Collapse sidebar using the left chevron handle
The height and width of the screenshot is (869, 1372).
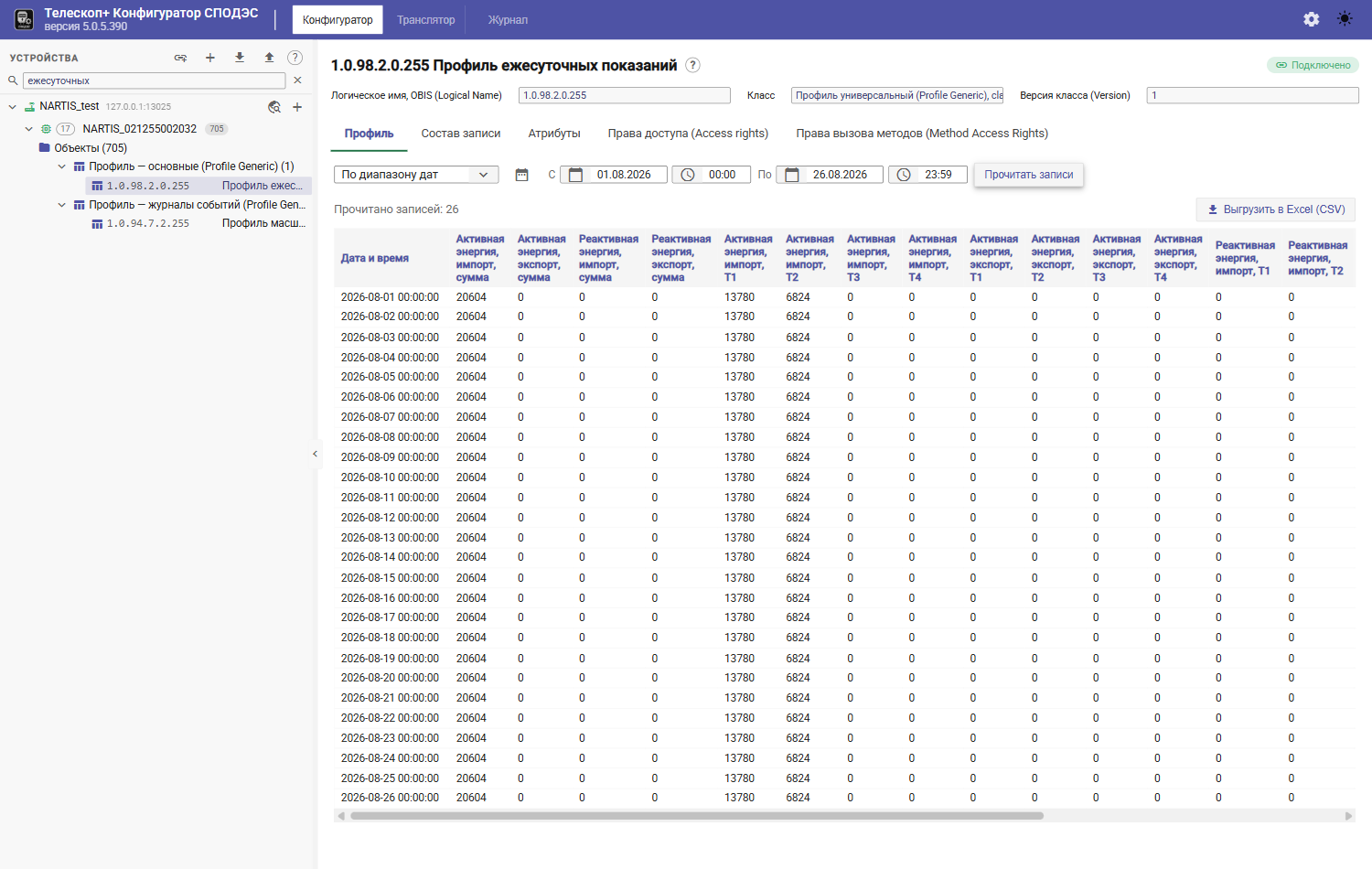[316, 454]
